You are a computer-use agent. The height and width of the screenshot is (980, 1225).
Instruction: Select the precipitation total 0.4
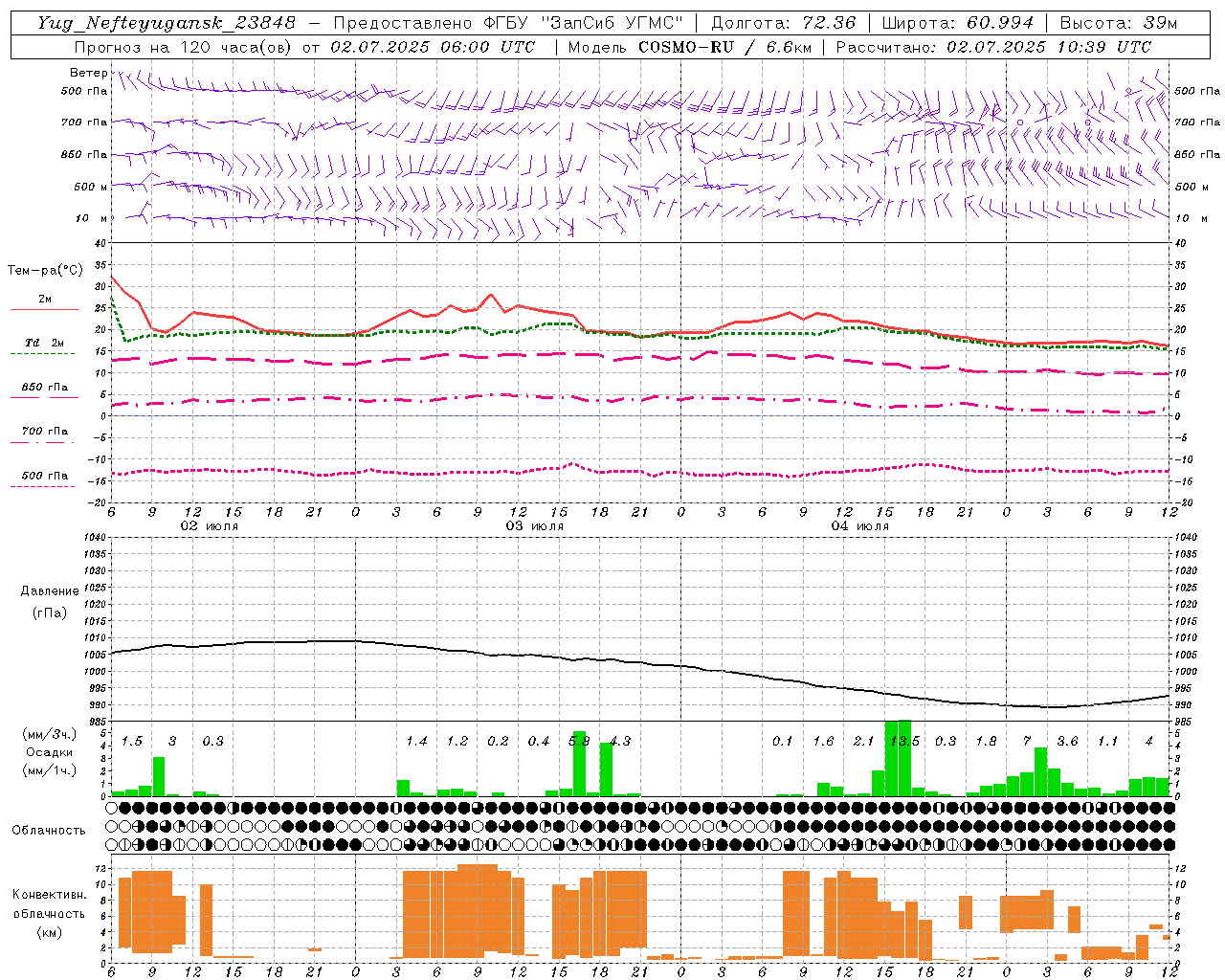point(539,741)
